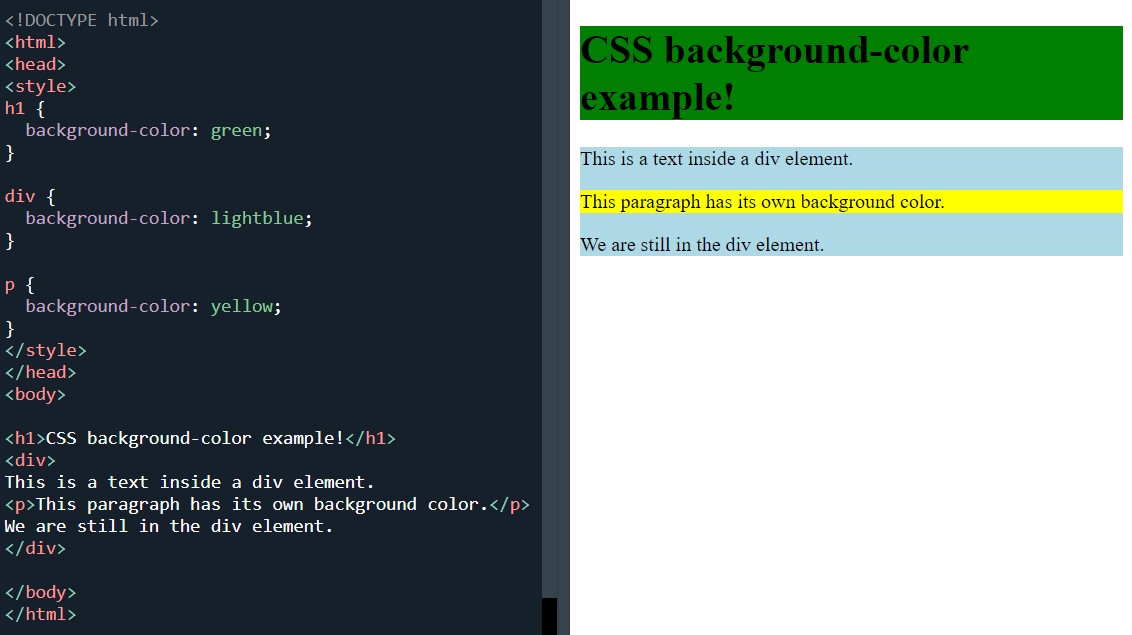Click the 'yellow' color value in code
Screen dimensions: 1132x635
242,307
